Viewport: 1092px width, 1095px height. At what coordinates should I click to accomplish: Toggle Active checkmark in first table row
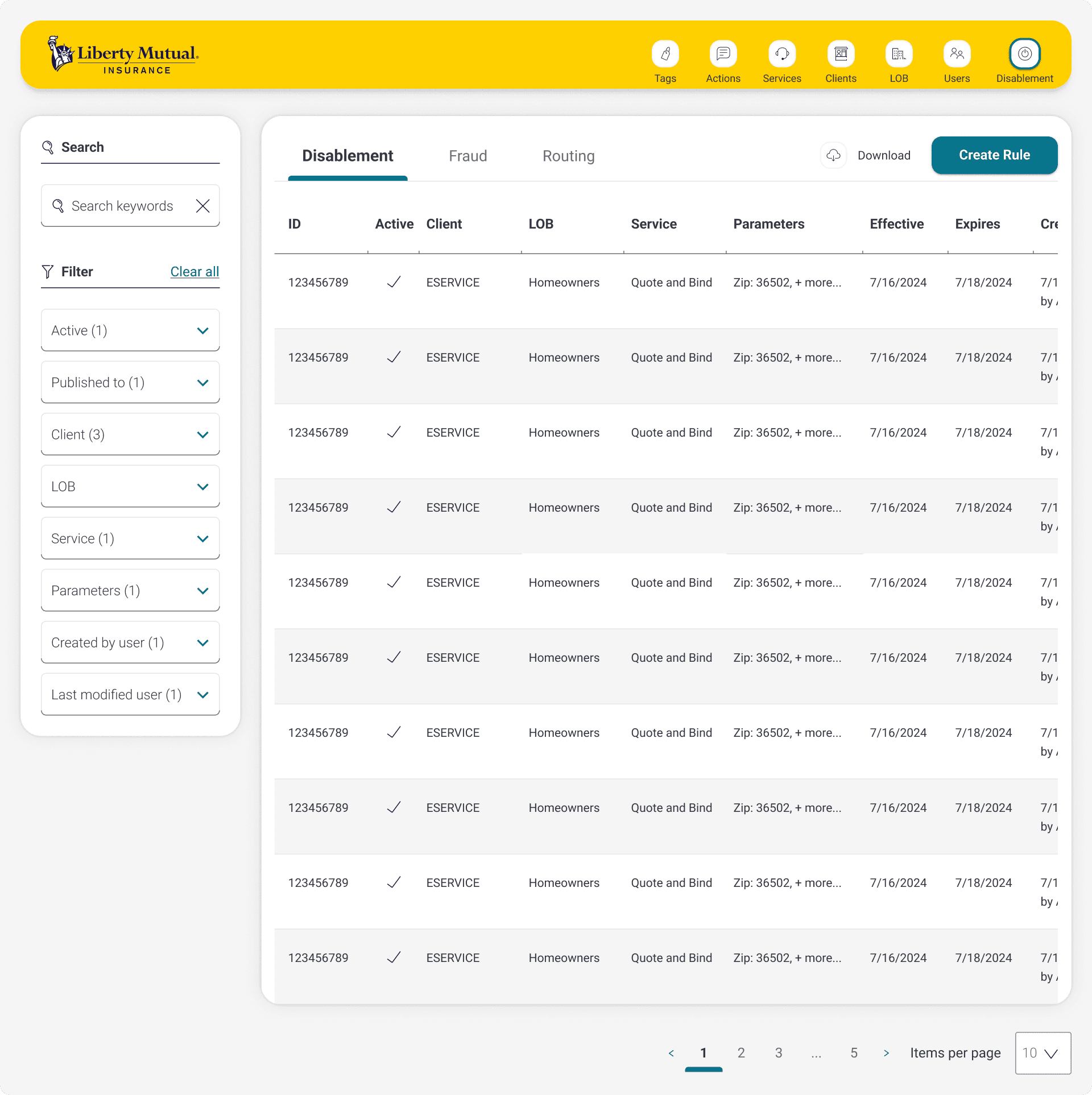pyautogui.click(x=394, y=282)
